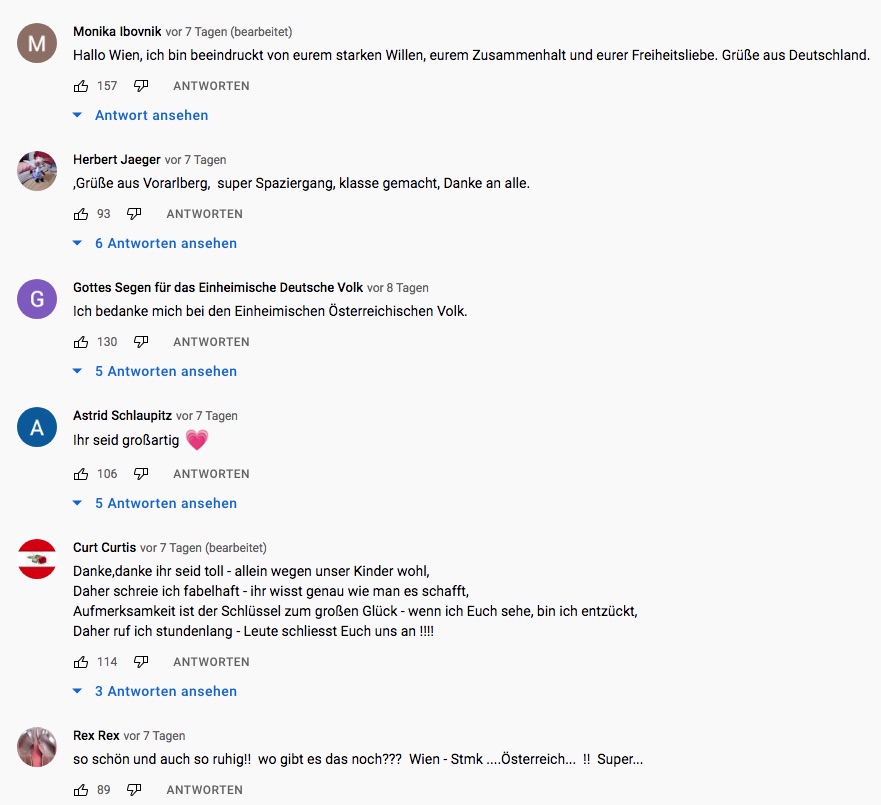This screenshot has width=881, height=805.
Task: Show 3 replies under Curt Curtis
Action: [x=165, y=692]
